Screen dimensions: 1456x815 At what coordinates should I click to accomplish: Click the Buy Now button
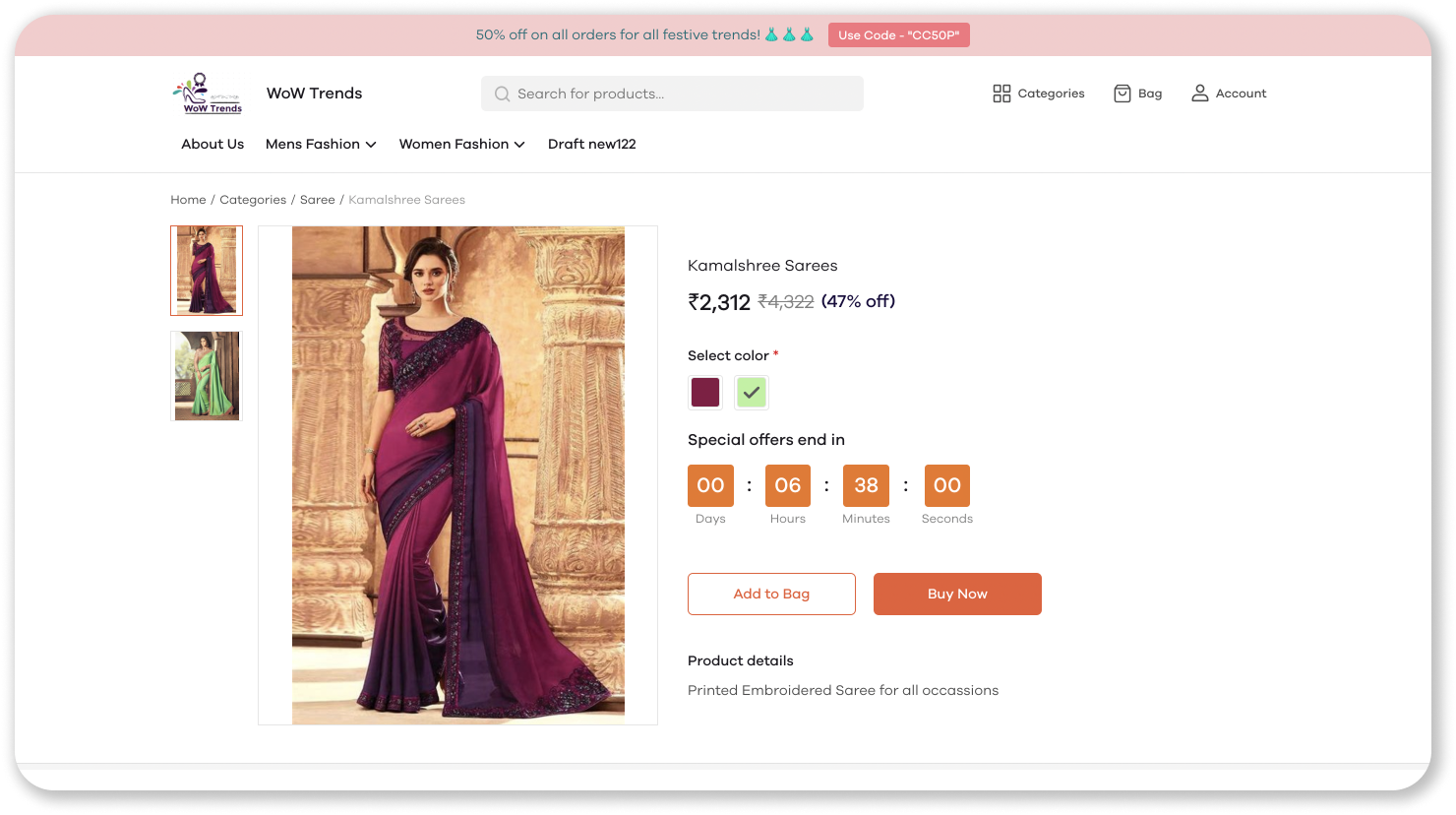pos(957,594)
